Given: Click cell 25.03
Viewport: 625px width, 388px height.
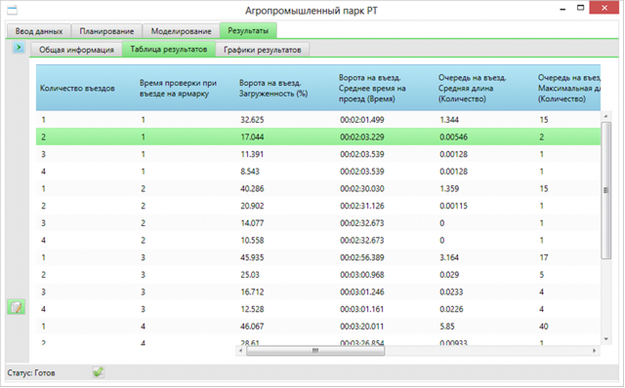Looking at the screenshot, I should coord(250,275).
